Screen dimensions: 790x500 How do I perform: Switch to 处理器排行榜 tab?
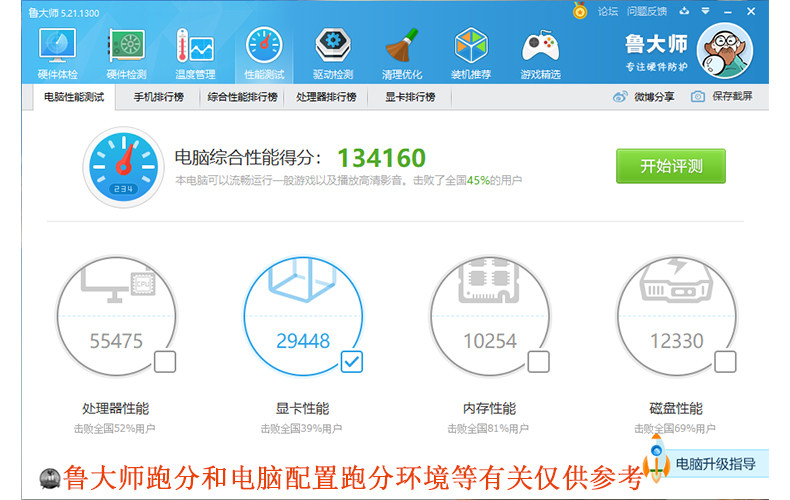click(326, 97)
